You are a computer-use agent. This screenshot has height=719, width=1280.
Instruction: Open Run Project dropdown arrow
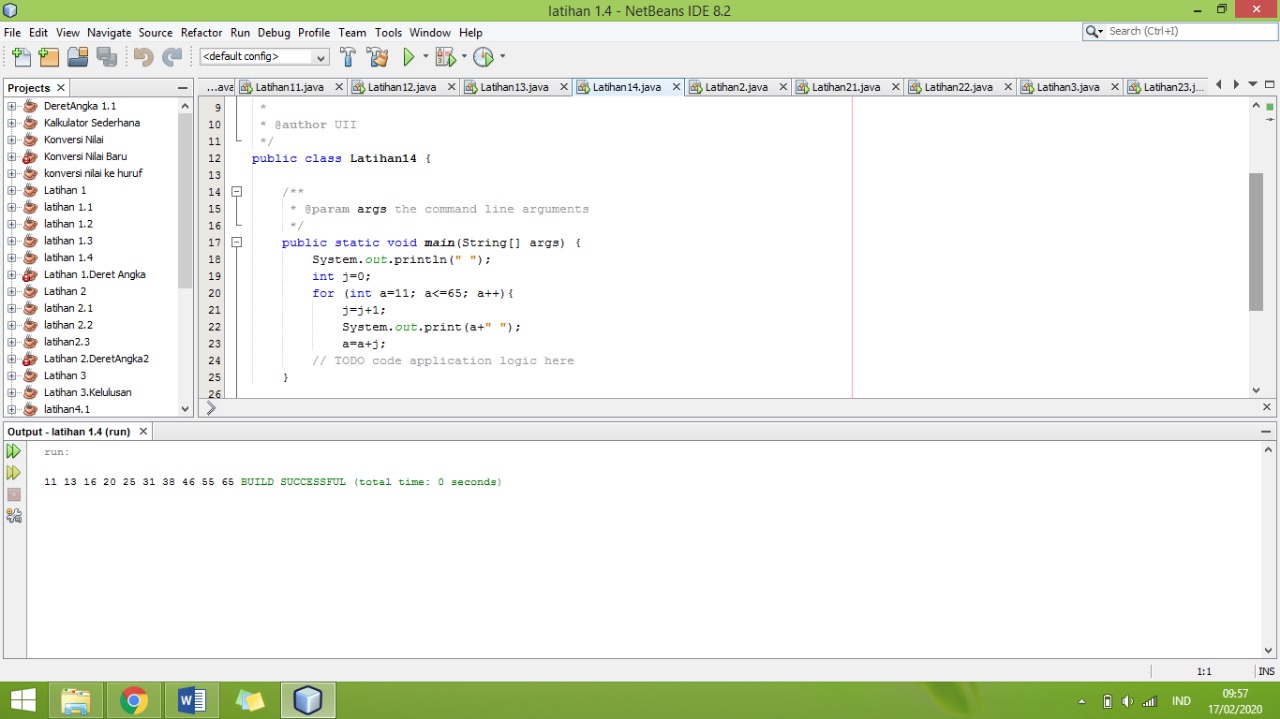pos(426,57)
